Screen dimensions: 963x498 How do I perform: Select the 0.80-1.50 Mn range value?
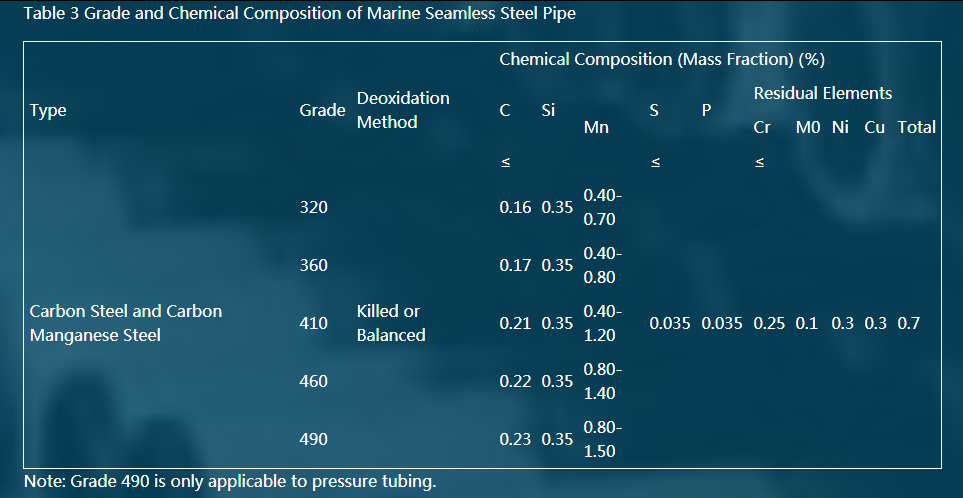click(x=603, y=440)
